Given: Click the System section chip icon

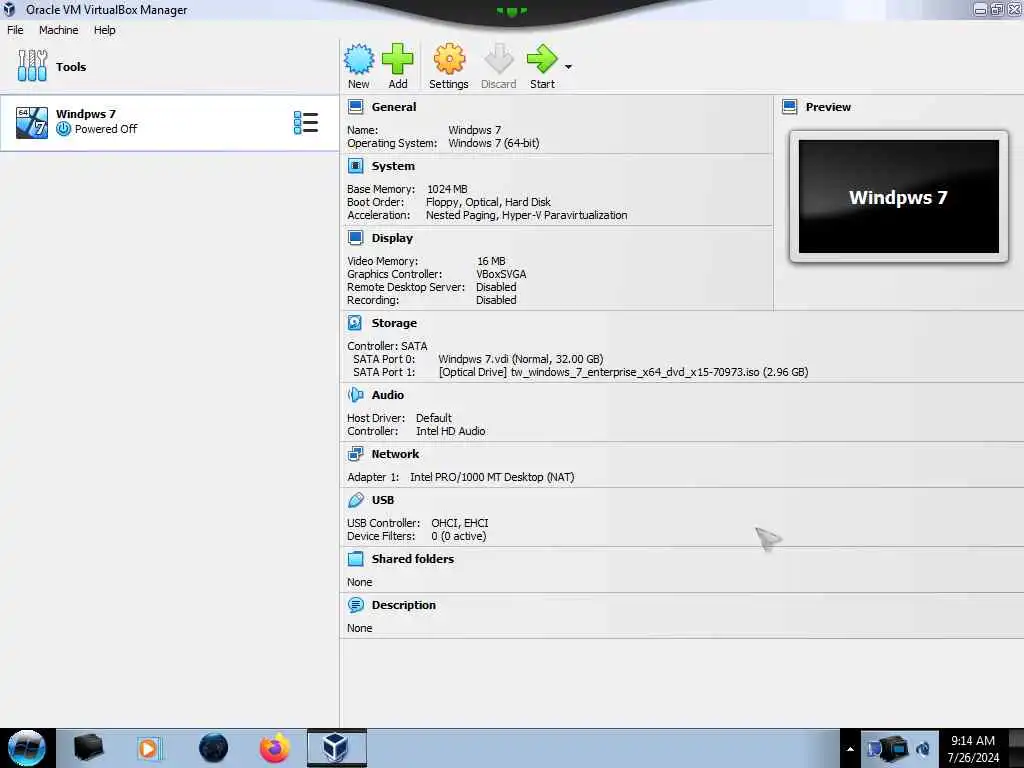Looking at the screenshot, I should (355, 166).
